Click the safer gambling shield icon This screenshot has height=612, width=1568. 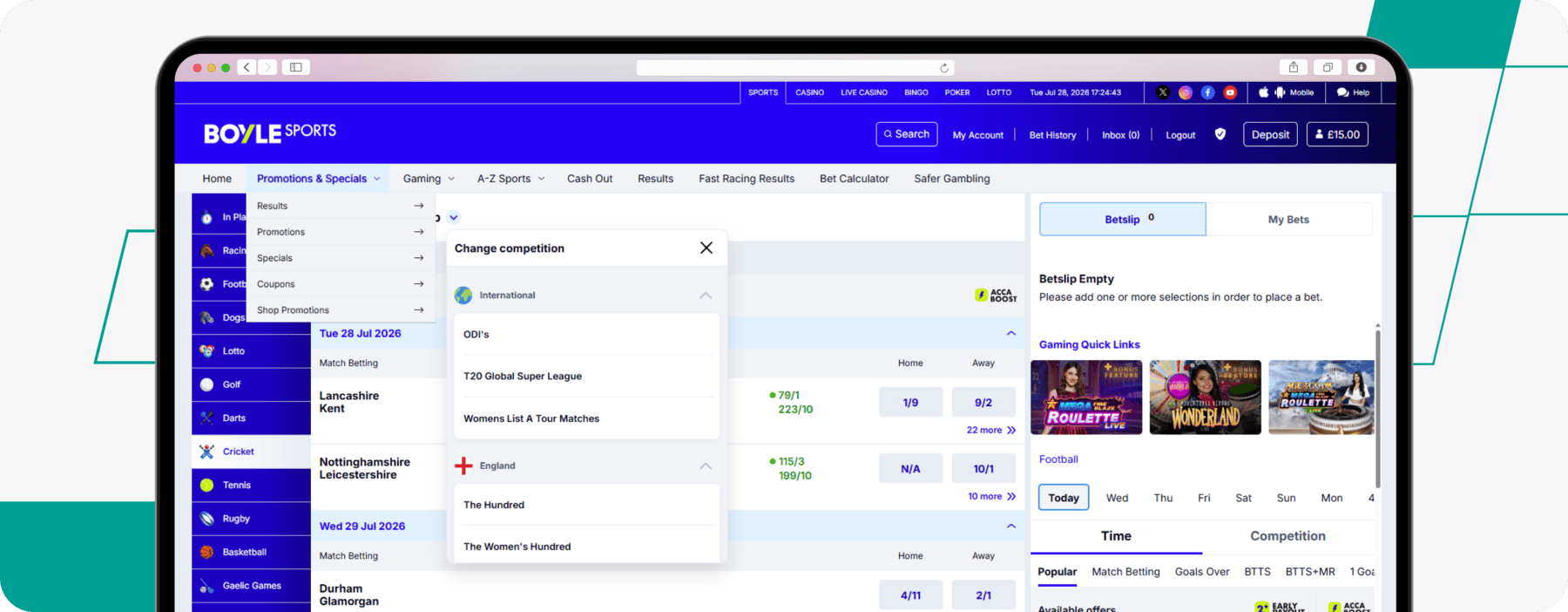click(1220, 134)
